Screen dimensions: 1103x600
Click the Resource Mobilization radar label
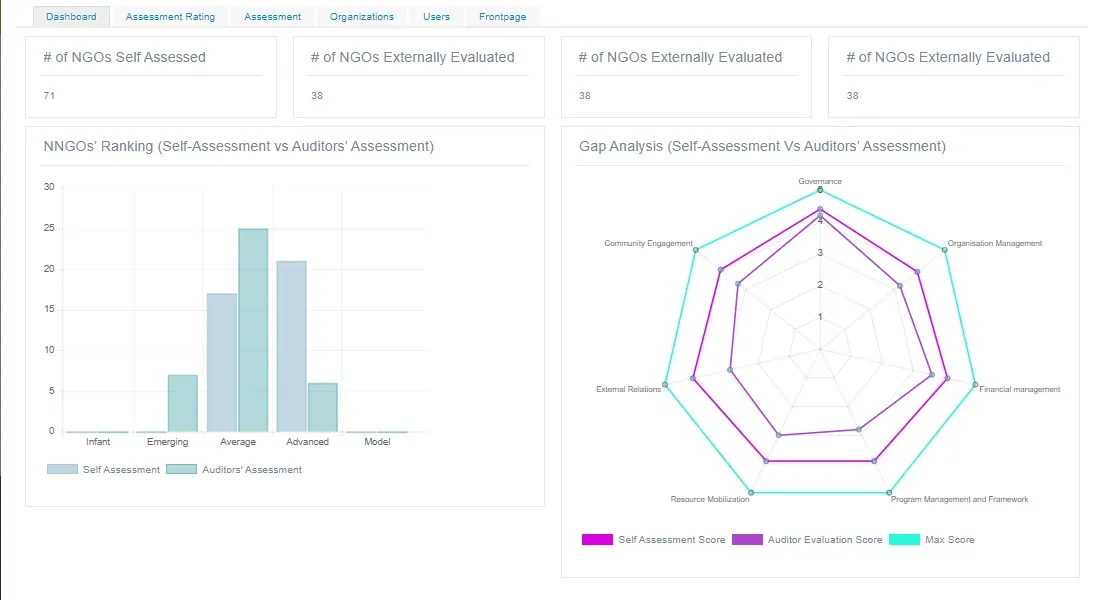pyautogui.click(x=710, y=499)
